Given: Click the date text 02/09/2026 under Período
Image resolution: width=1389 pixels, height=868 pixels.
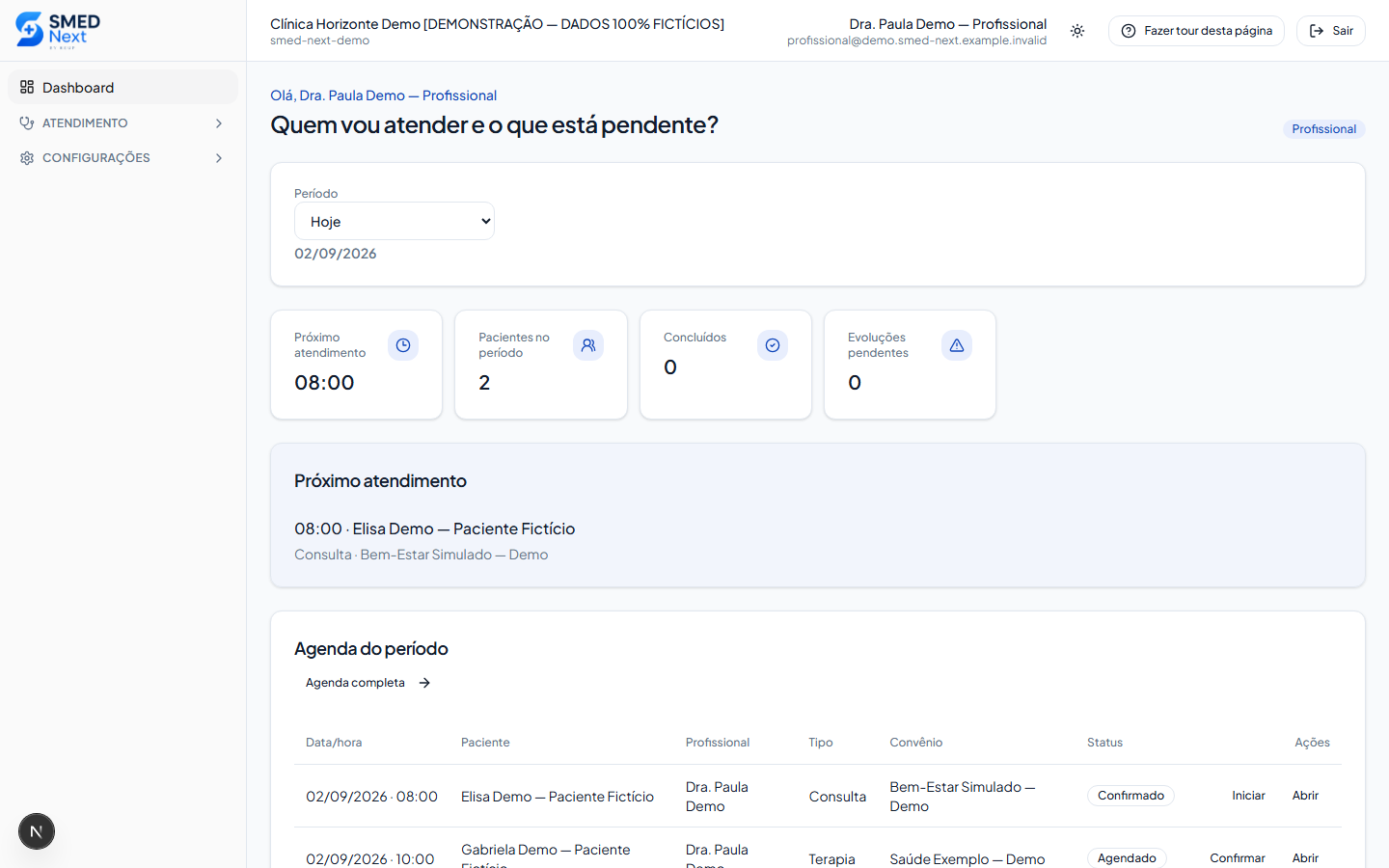Looking at the screenshot, I should 336,254.
